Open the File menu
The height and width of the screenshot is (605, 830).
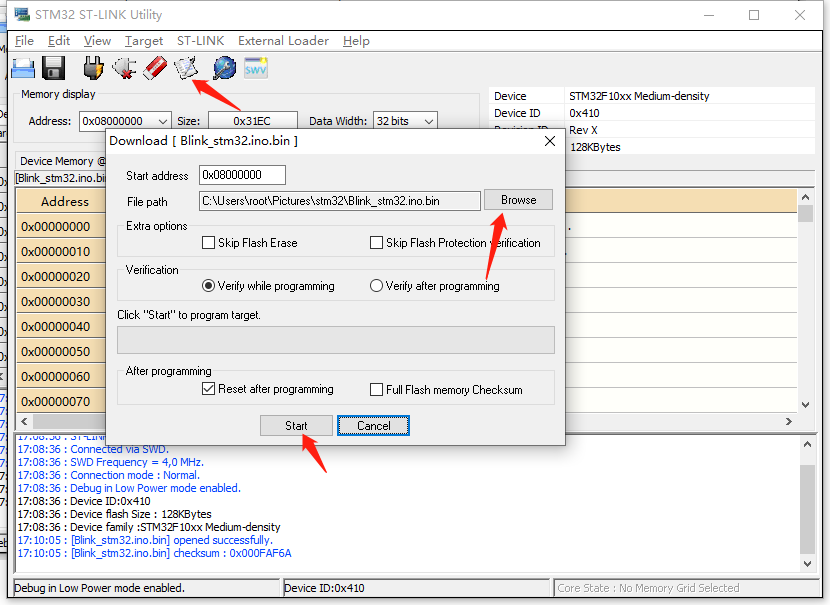coord(24,41)
